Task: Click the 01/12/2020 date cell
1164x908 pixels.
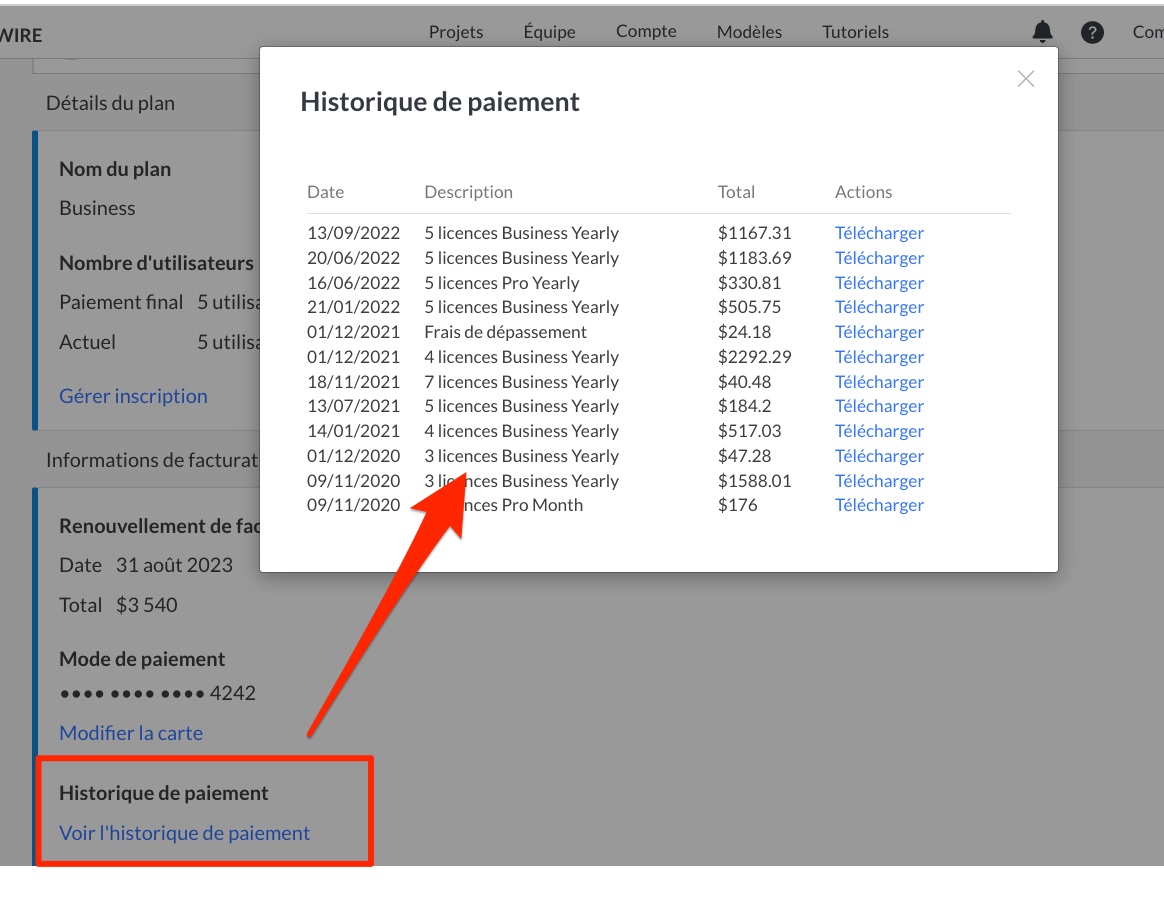Action: pos(353,456)
